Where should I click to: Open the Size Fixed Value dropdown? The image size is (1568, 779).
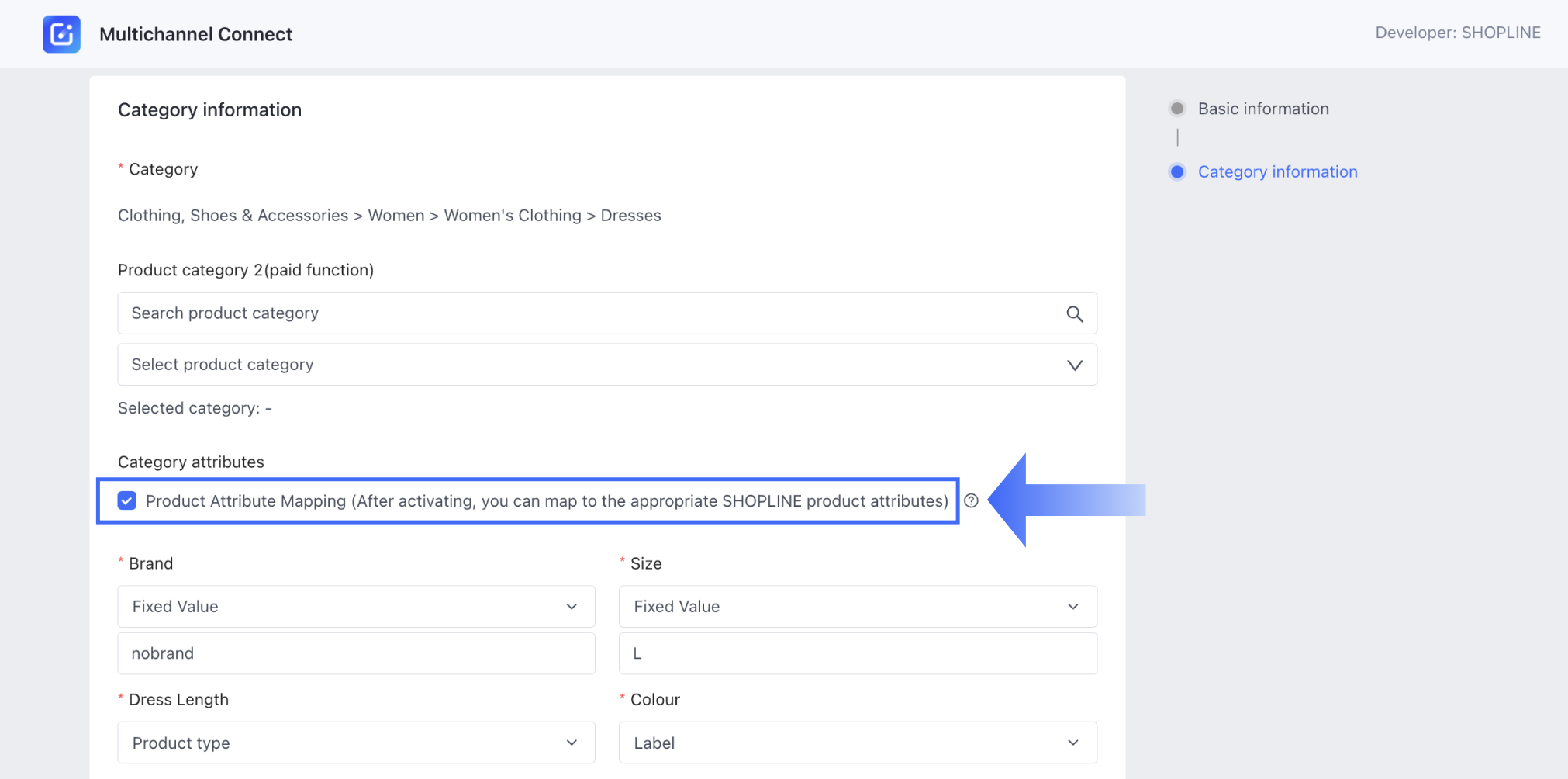pos(858,607)
